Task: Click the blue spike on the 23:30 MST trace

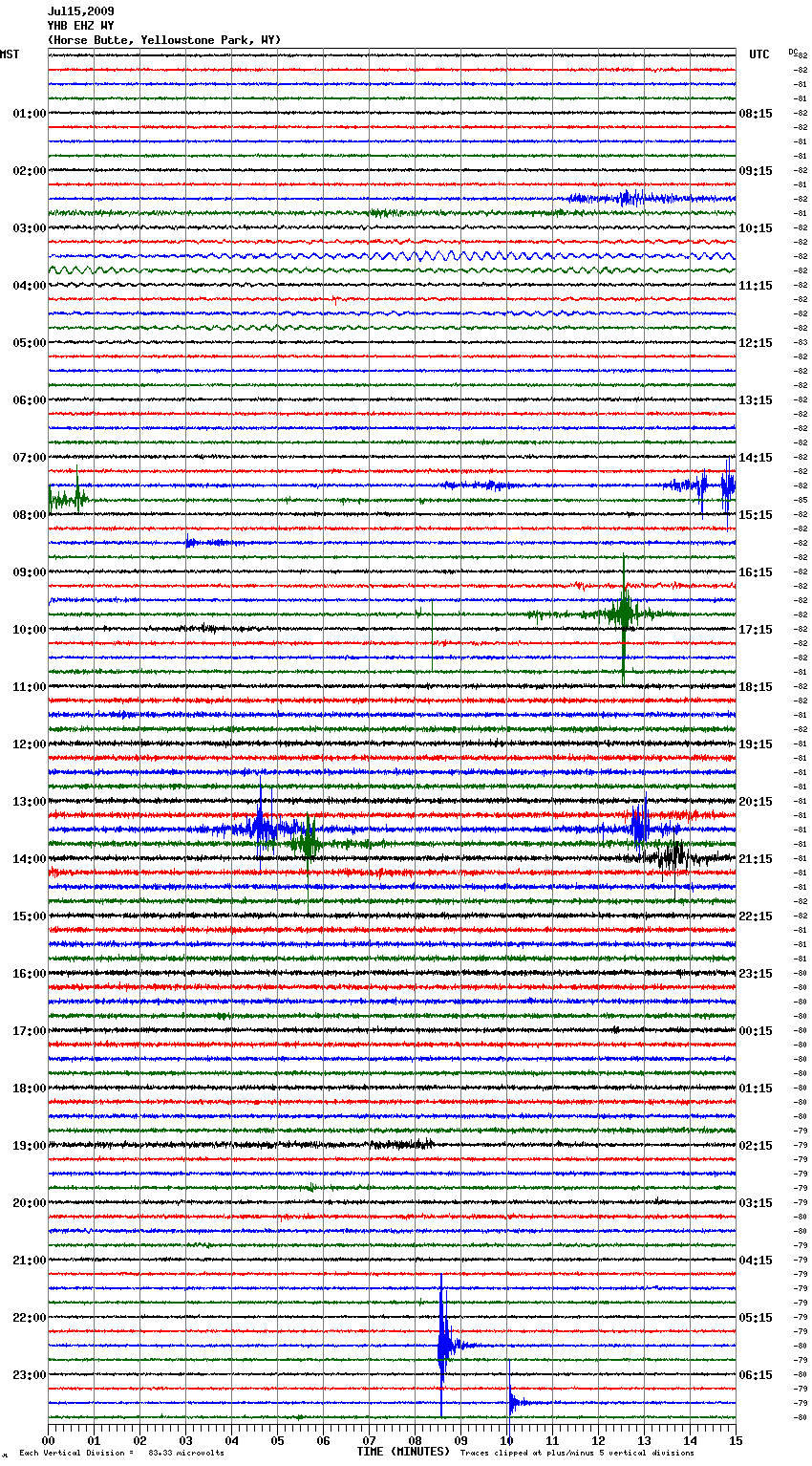Action: [512, 1402]
